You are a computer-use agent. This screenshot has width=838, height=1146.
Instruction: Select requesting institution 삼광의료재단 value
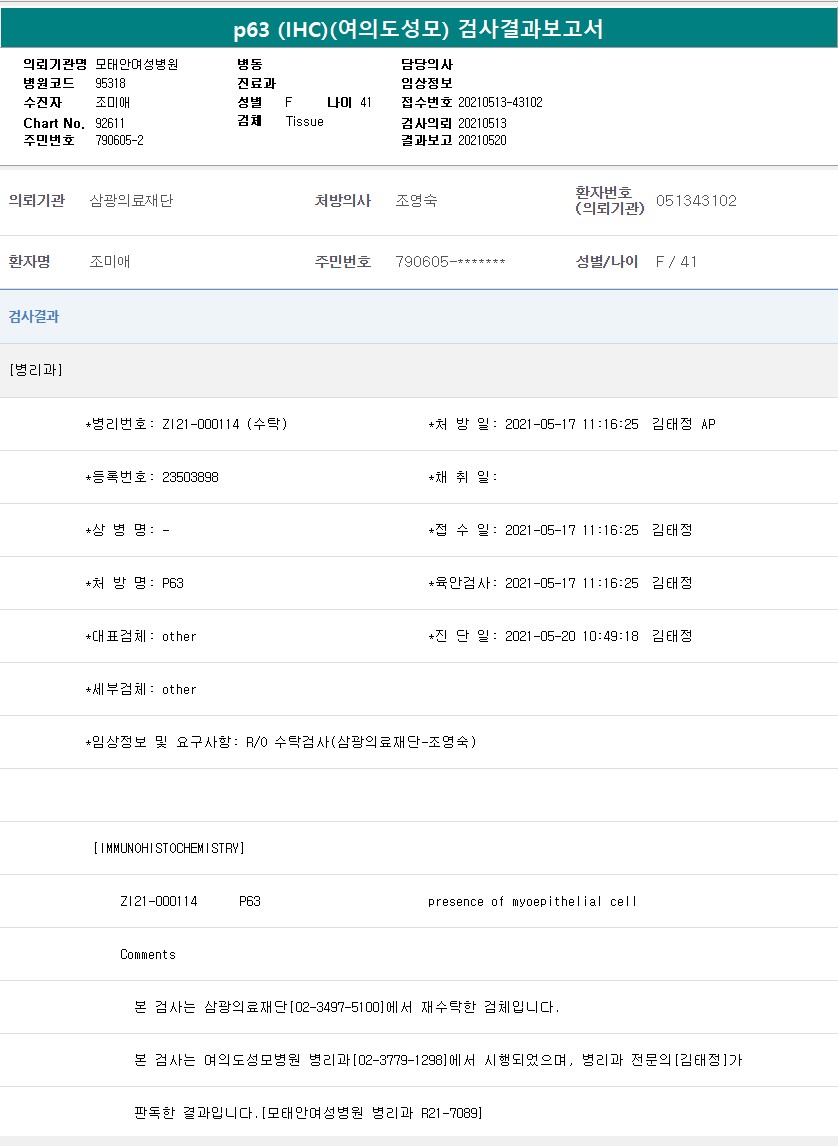point(131,201)
